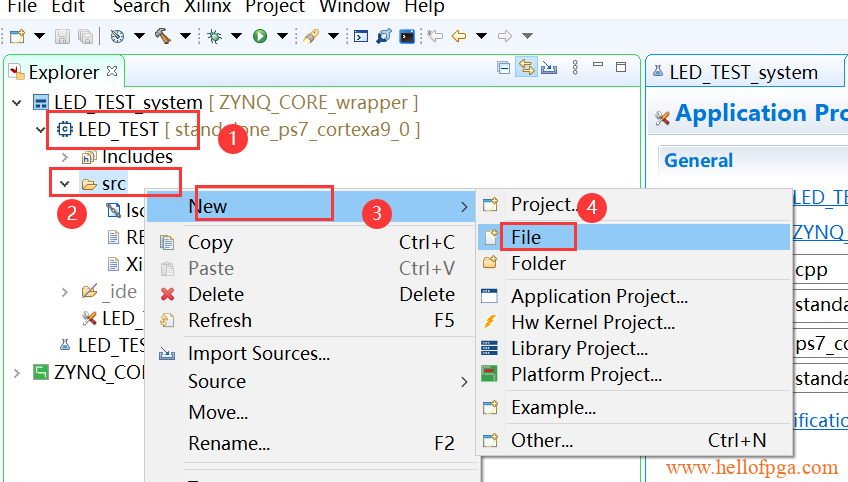Click the yellow Back navigation arrow
848x482 pixels.
click(459, 36)
